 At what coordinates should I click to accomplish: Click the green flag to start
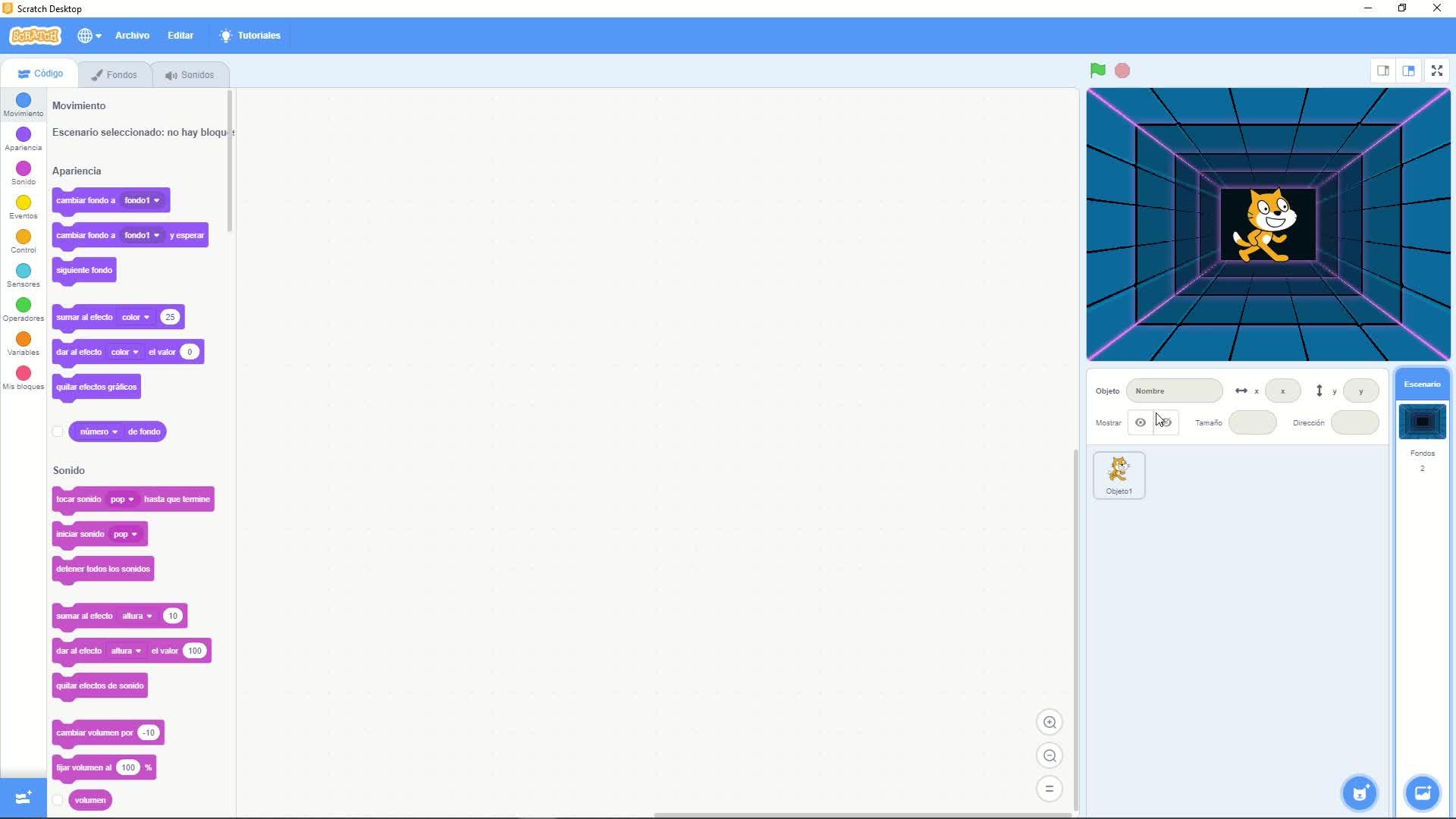click(x=1097, y=71)
